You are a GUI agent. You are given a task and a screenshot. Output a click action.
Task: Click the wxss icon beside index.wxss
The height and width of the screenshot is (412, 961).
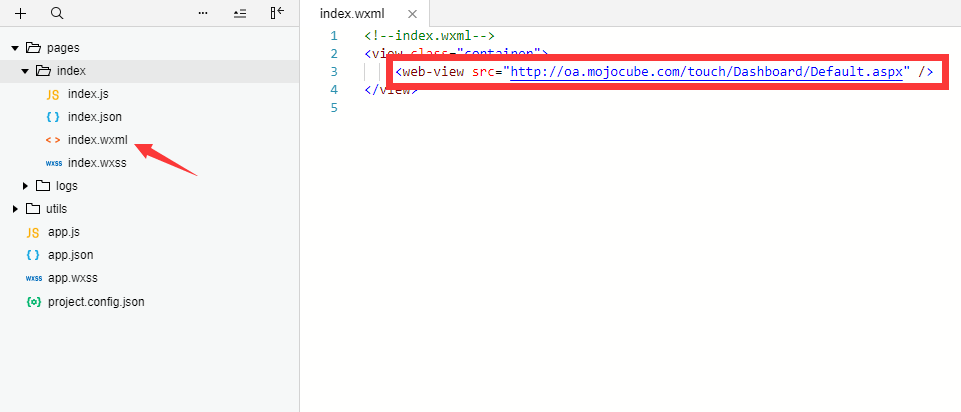pos(53,164)
